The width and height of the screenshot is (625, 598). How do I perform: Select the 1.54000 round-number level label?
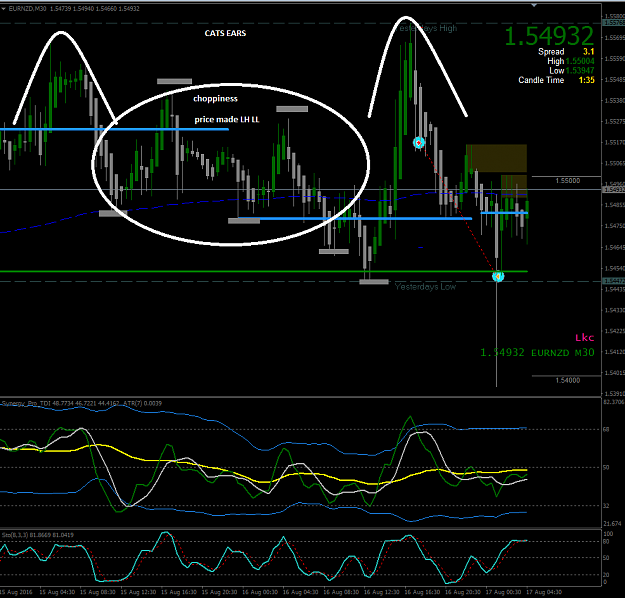(568, 380)
